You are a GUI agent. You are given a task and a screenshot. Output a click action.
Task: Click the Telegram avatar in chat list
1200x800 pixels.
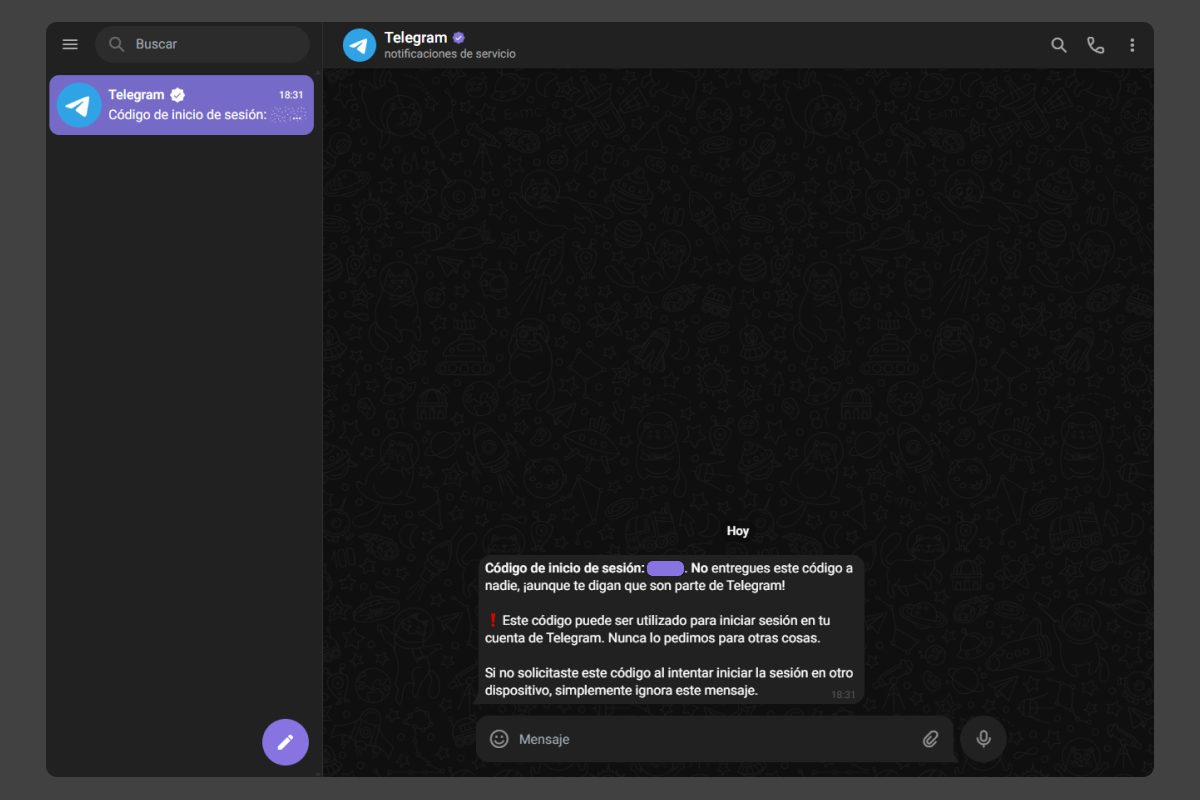pos(79,105)
